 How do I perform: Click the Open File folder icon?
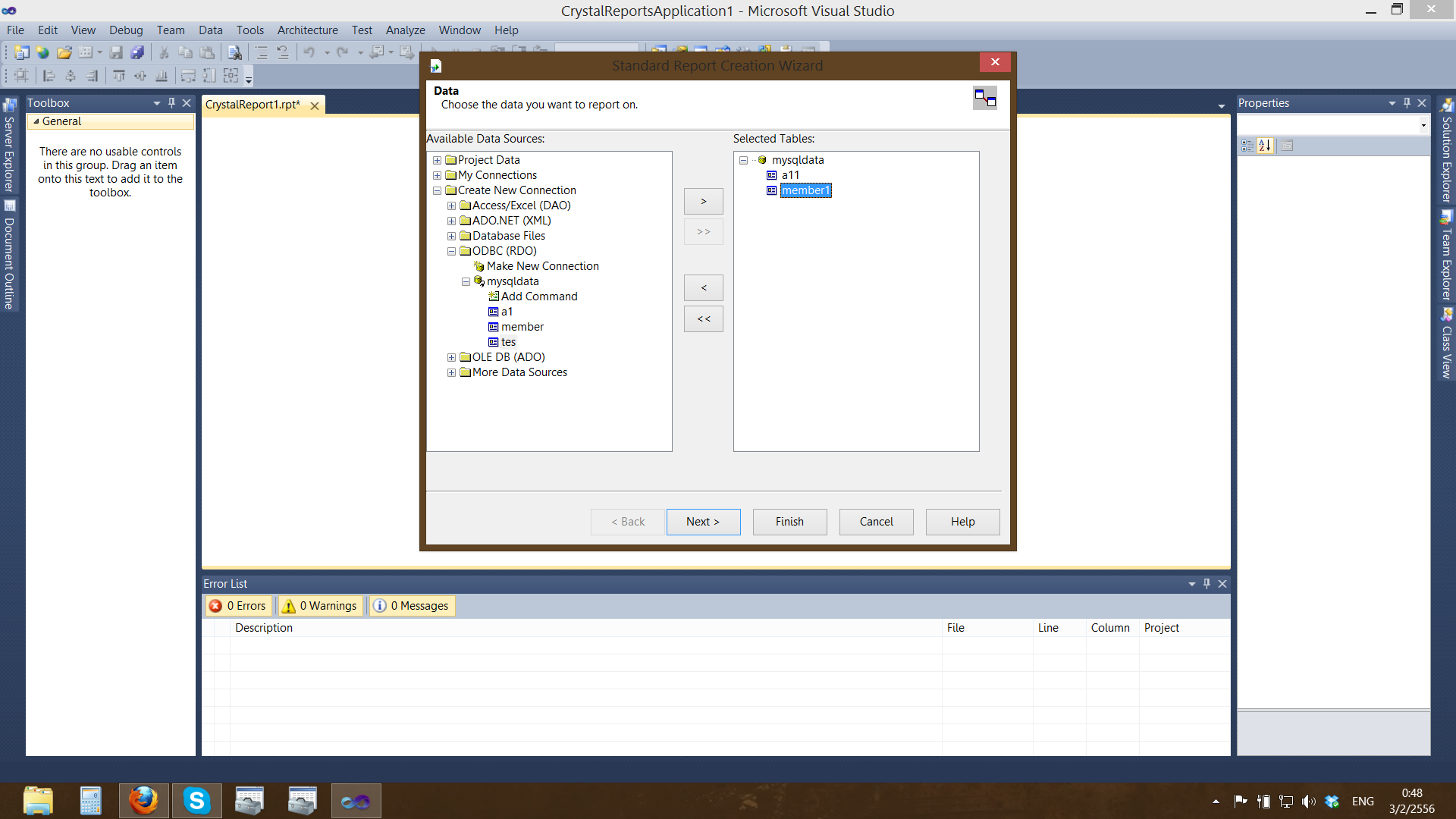coord(64,52)
